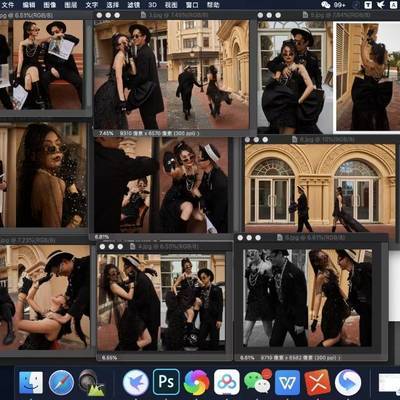
Task: Open the blue arrow circle app in Dock
Action: pyautogui.click(x=348, y=383)
